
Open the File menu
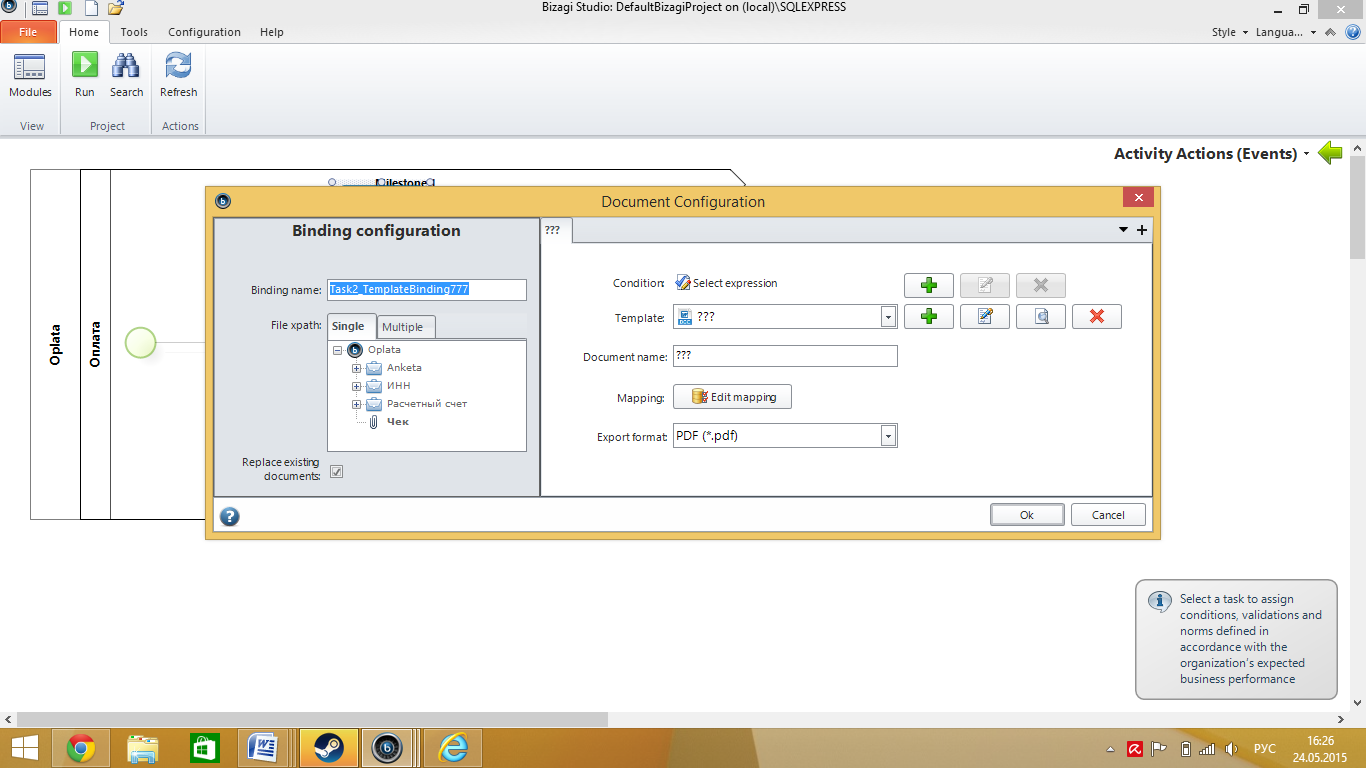click(x=28, y=32)
